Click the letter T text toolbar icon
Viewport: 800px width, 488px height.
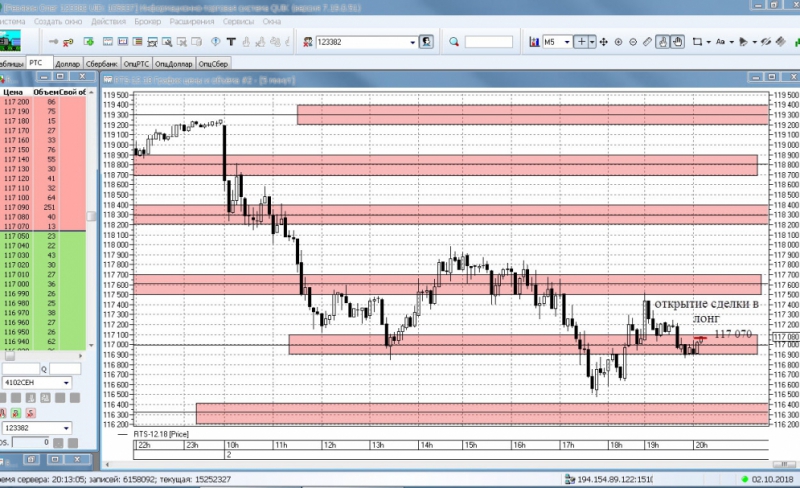tap(231, 42)
